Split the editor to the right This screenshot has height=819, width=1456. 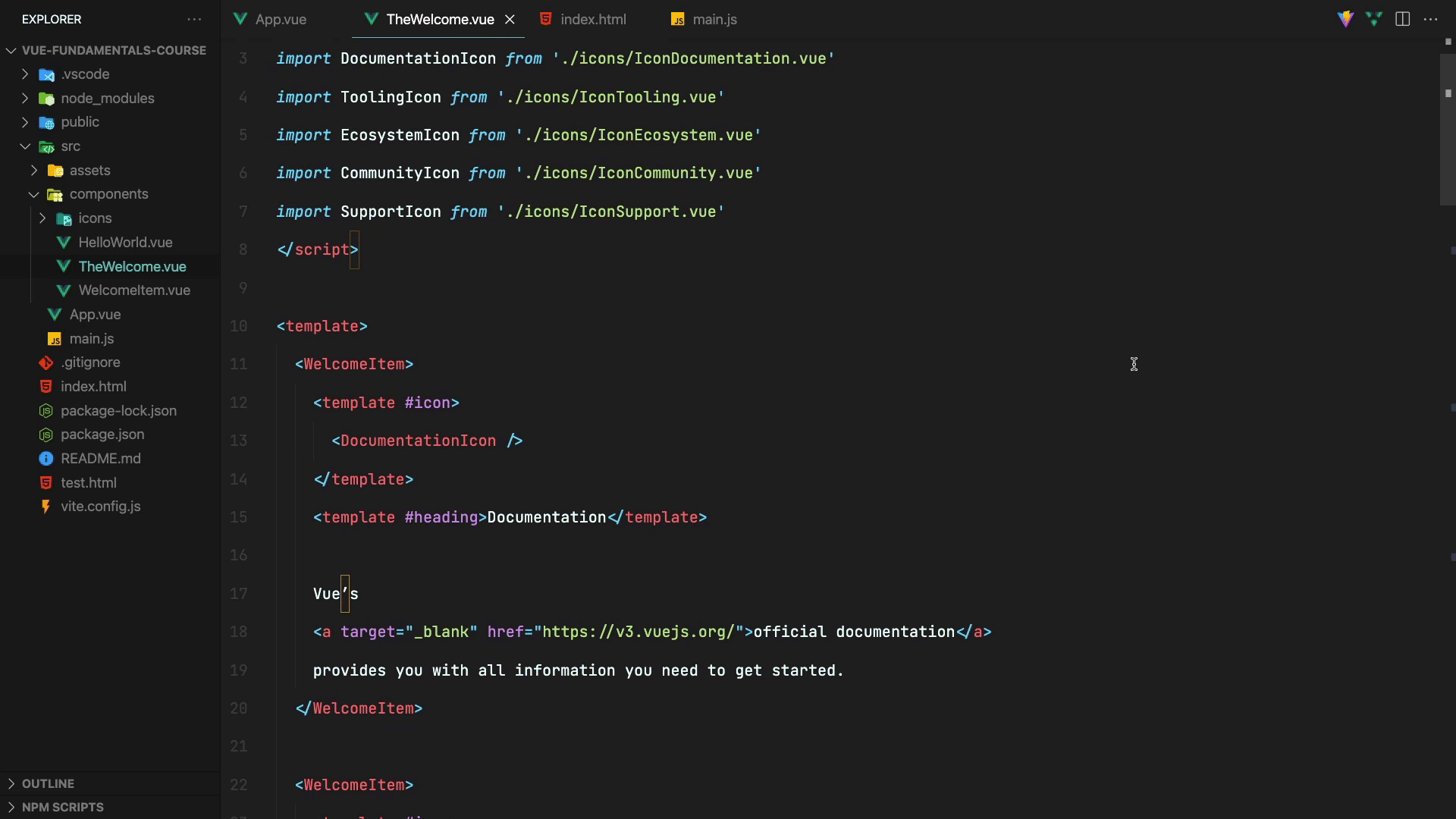(x=1403, y=19)
